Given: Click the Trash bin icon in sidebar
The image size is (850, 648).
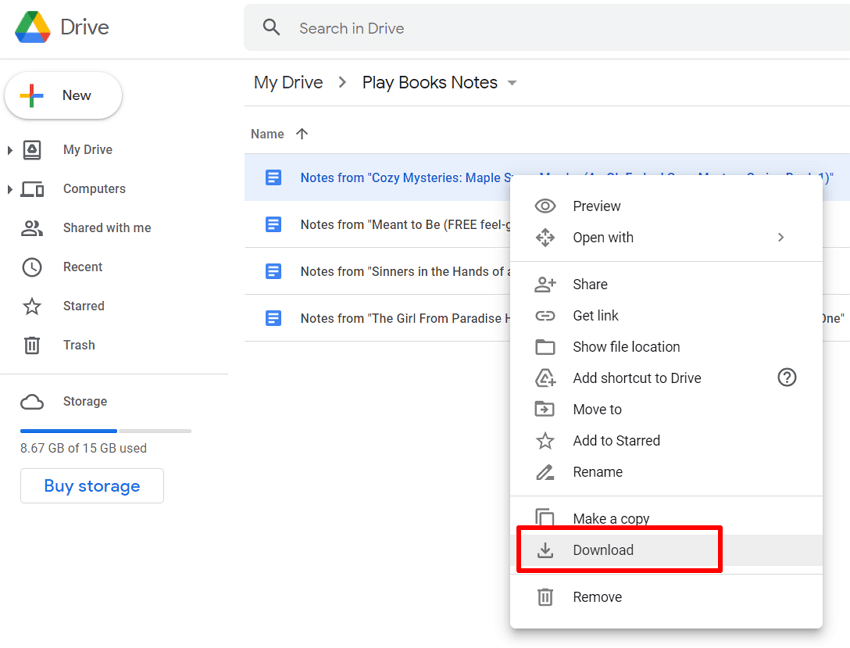Looking at the screenshot, I should 32,345.
